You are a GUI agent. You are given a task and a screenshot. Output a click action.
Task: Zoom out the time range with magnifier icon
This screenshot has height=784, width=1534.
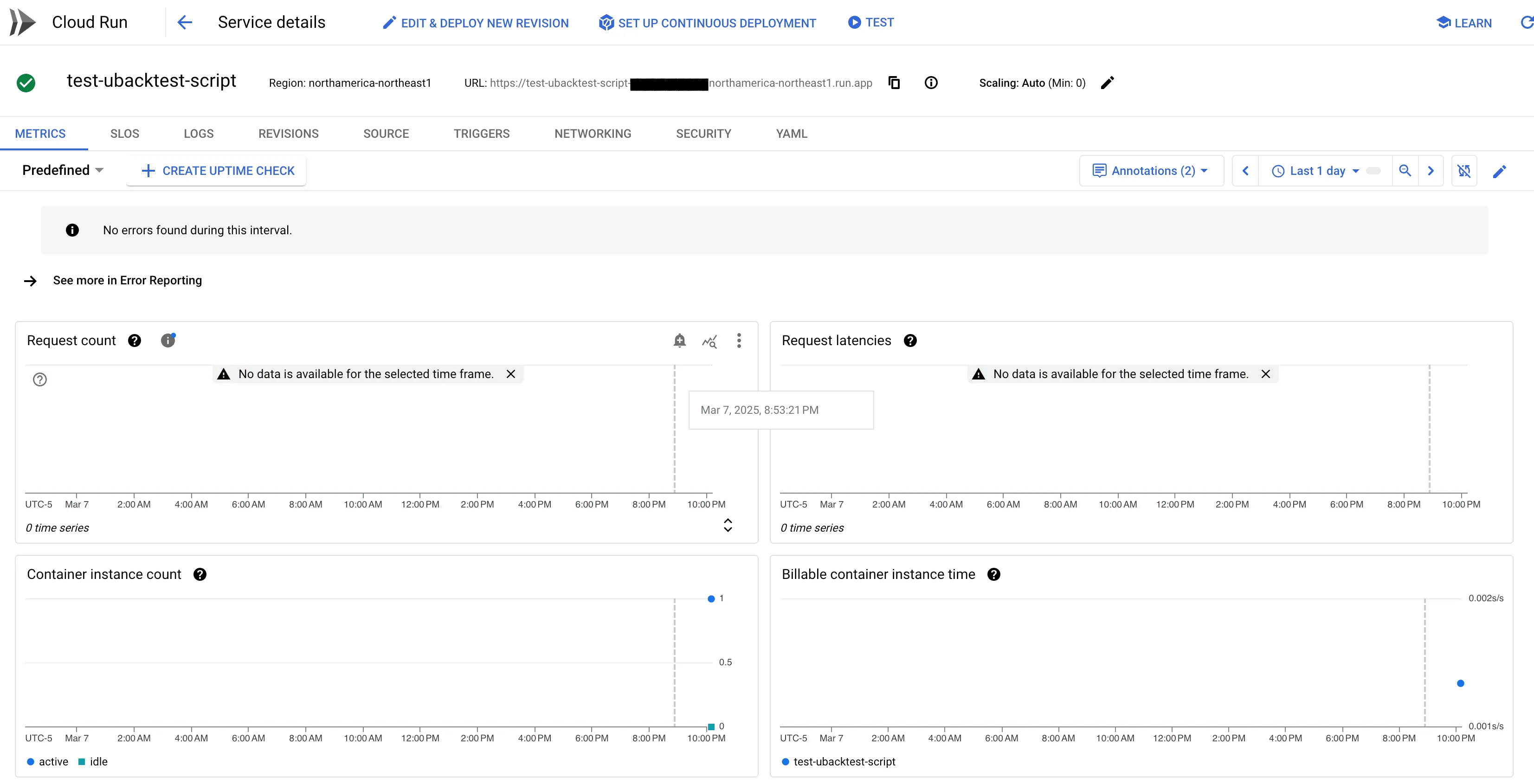pyautogui.click(x=1405, y=171)
